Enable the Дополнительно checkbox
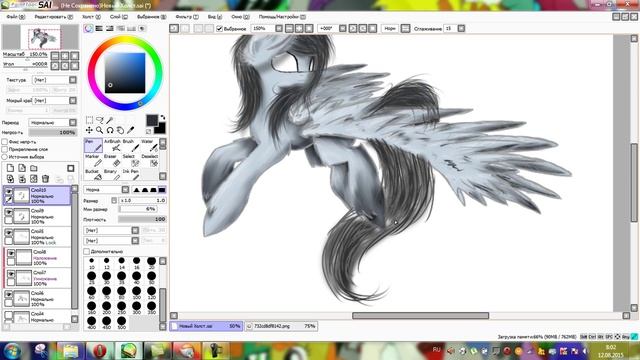Screen dimensions: 640x360 pyautogui.click(x=87, y=251)
